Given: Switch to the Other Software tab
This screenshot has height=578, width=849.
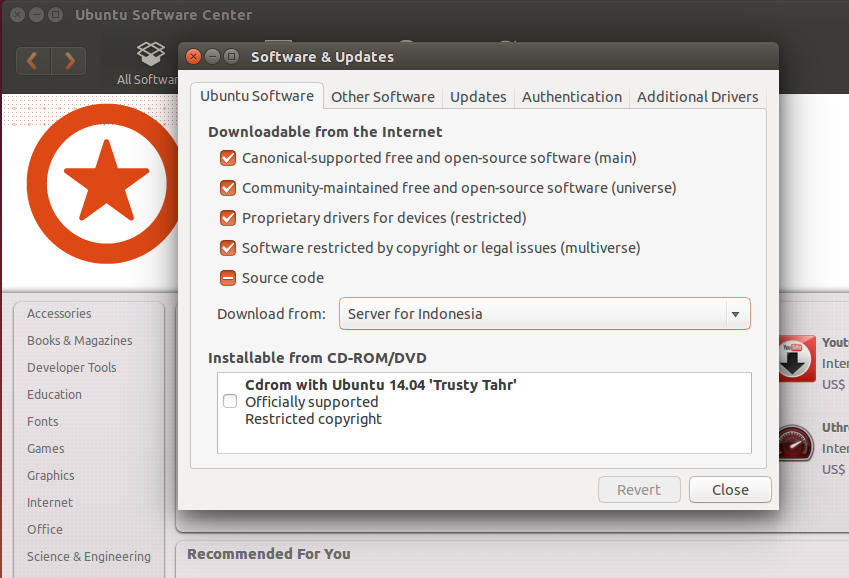Looking at the screenshot, I should (x=383, y=97).
